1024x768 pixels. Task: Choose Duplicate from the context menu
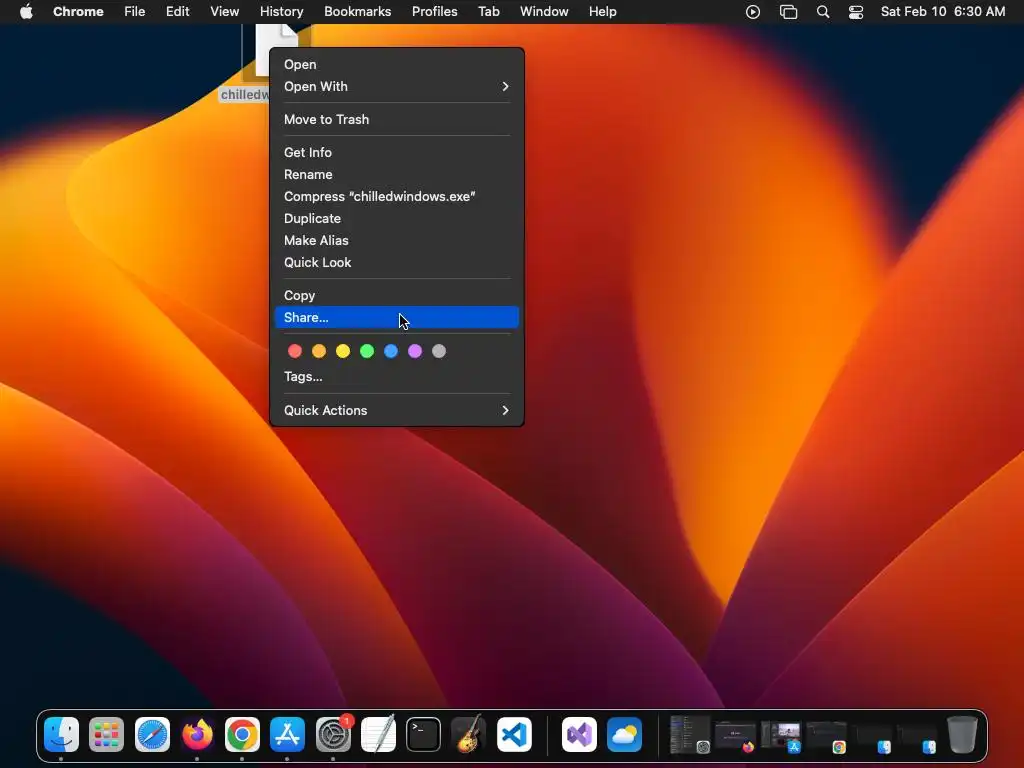(x=397, y=218)
